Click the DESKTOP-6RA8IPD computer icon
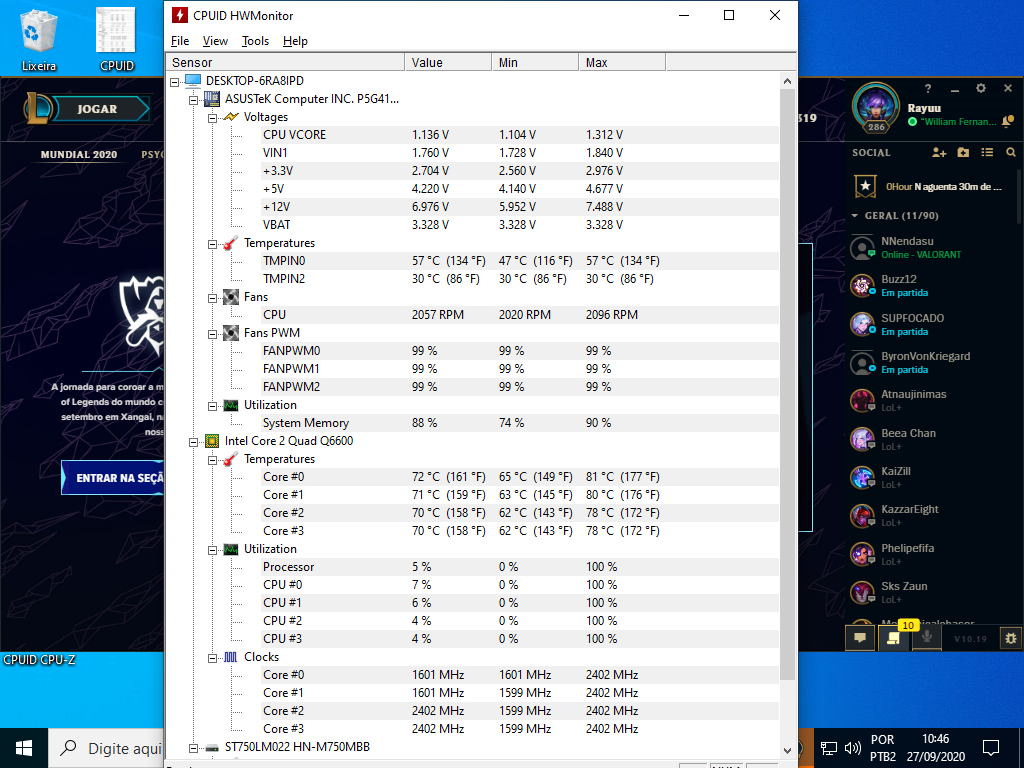This screenshot has height=768, width=1024. (x=193, y=80)
